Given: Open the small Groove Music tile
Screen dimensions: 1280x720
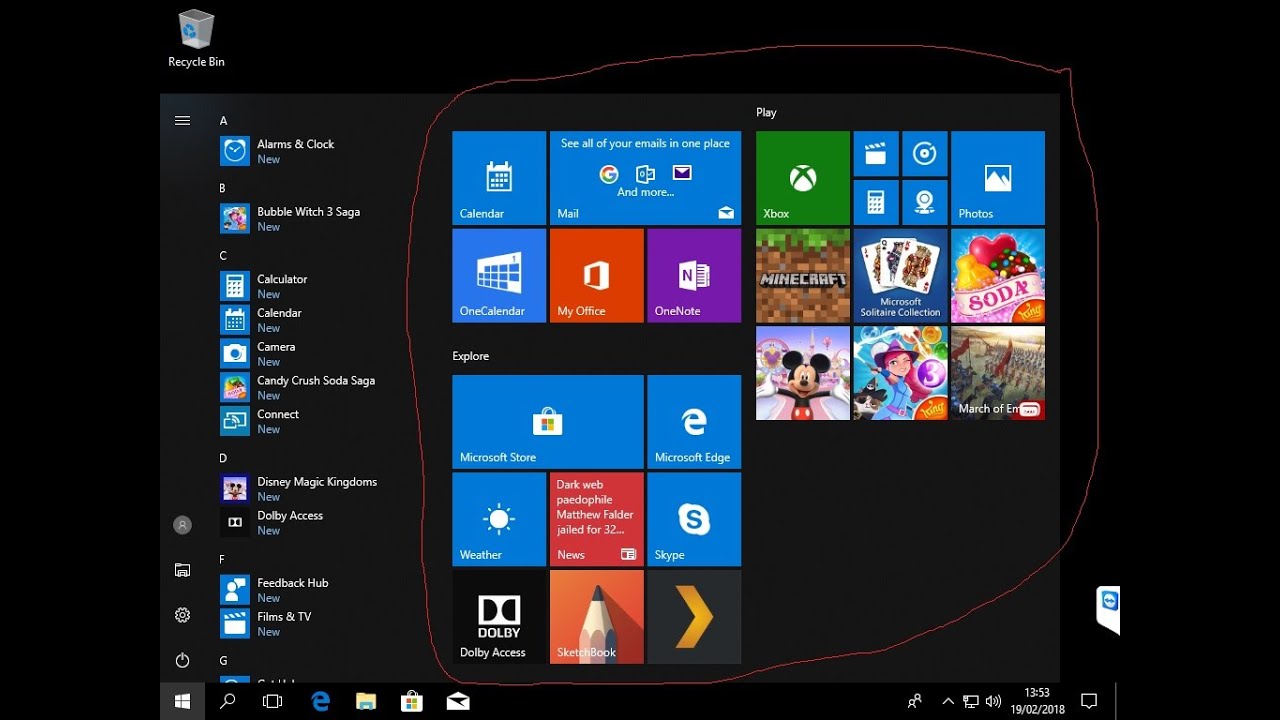Looking at the screenshot, I should pos(925,153).
